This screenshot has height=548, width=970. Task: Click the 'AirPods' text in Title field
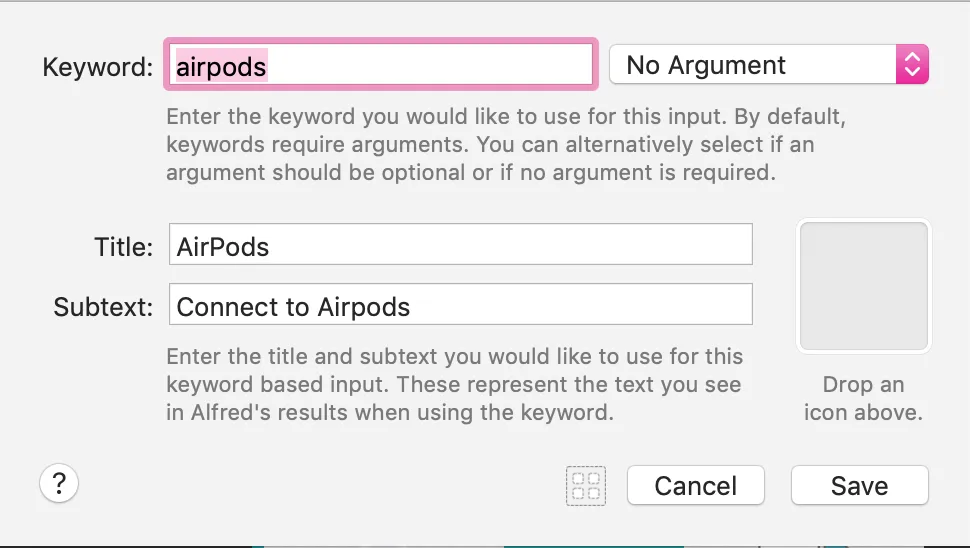click(x=223, y=246)
